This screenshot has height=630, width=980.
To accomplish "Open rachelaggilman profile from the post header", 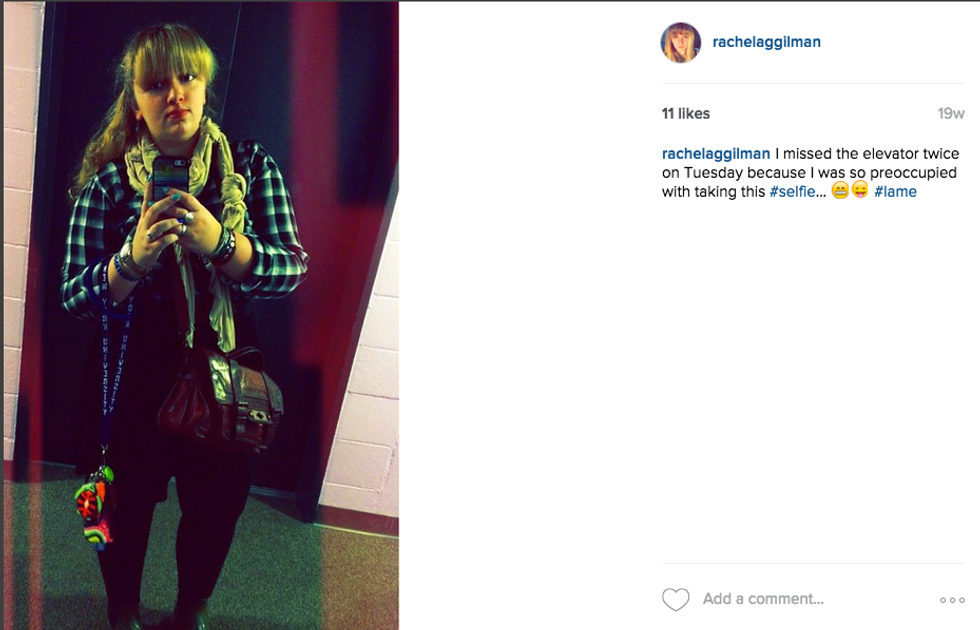I will pyautogui.click(x=766, y=42).
